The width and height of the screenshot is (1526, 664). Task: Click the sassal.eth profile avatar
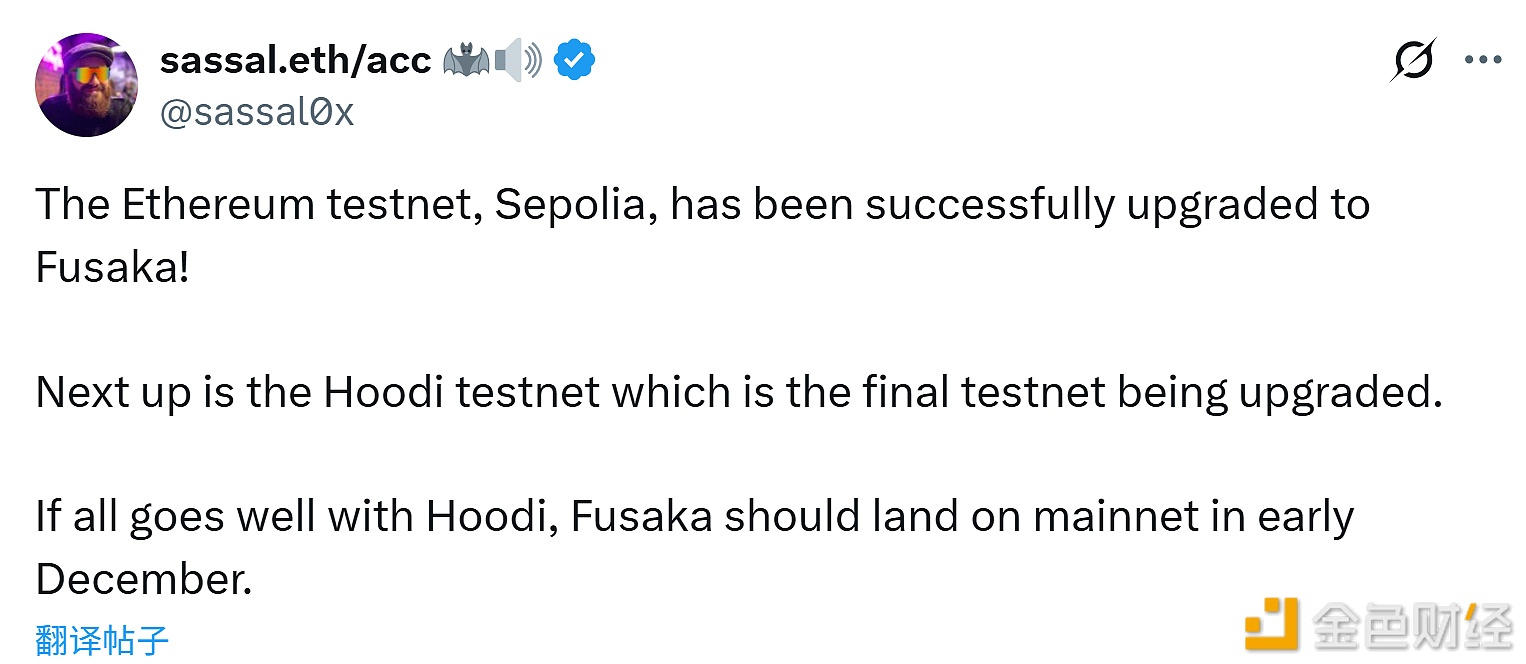[x=87, y=85]
